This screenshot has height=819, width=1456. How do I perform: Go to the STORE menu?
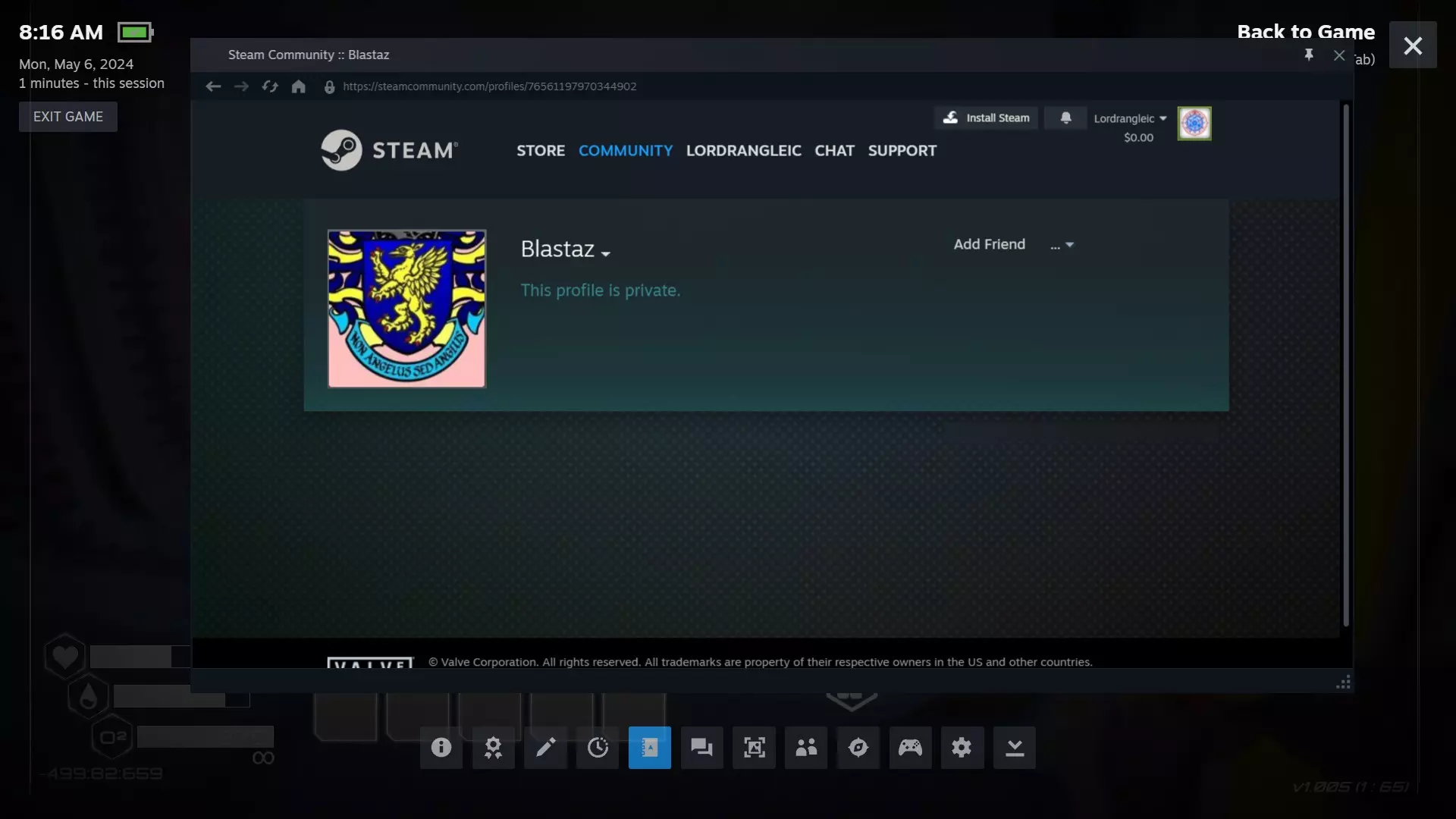(541, 150)
